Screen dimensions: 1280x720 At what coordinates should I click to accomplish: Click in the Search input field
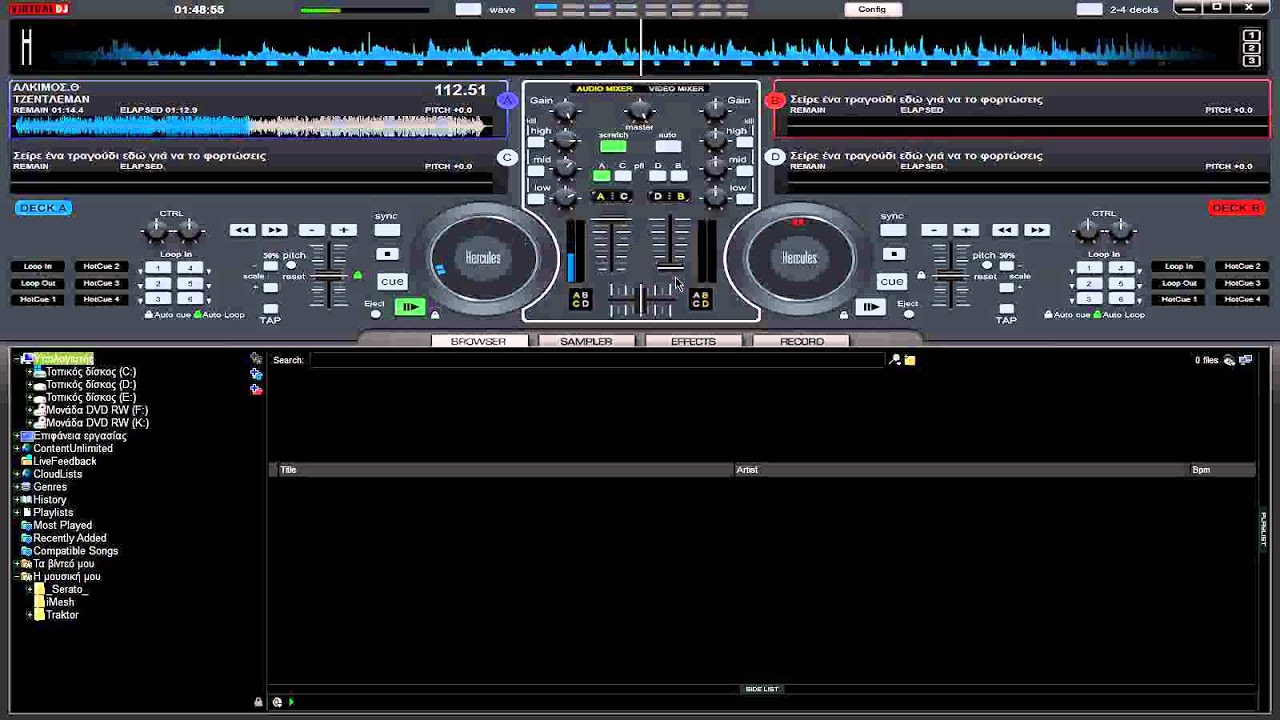[597, 360]
